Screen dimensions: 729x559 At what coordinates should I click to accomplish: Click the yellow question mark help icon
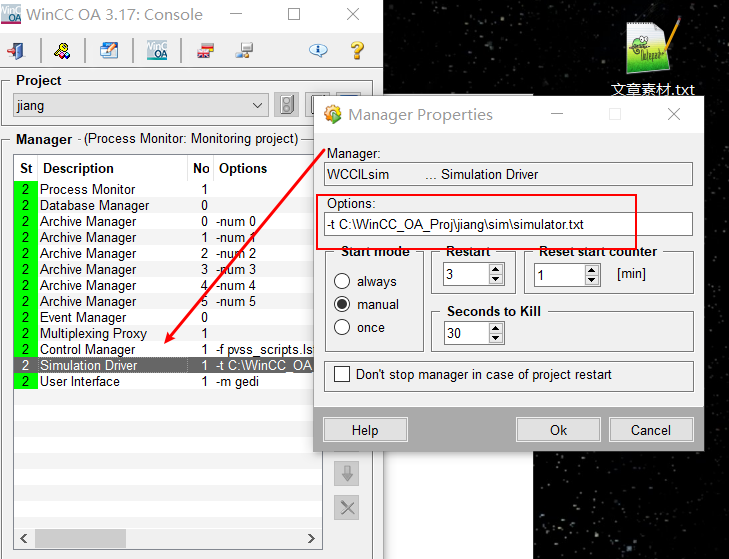[x=357, y=50]
